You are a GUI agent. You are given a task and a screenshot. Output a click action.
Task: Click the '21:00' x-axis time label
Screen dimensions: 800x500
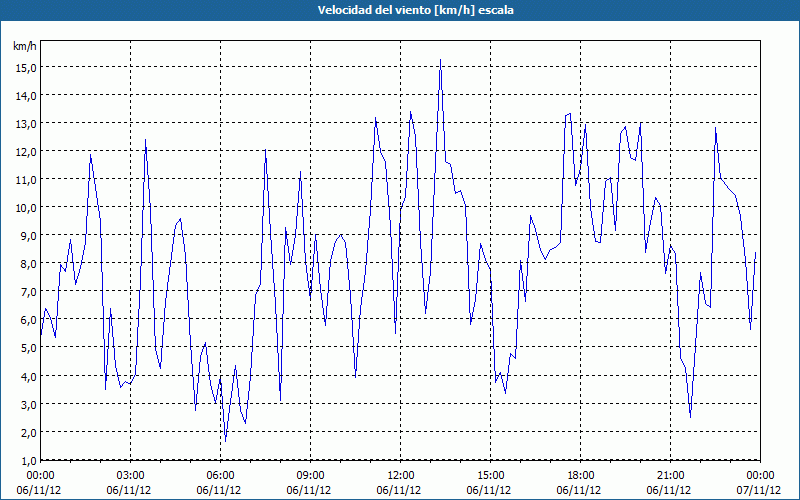(670, 476)
